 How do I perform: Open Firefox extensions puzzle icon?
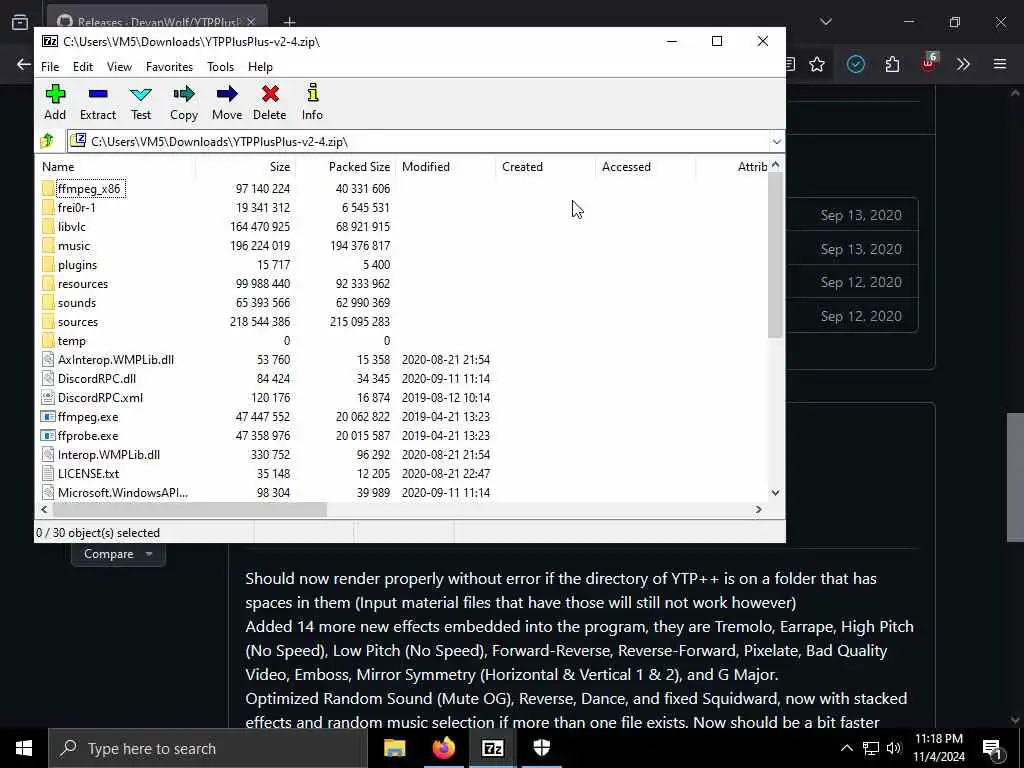pyautogui.click(x=892, y=64)
